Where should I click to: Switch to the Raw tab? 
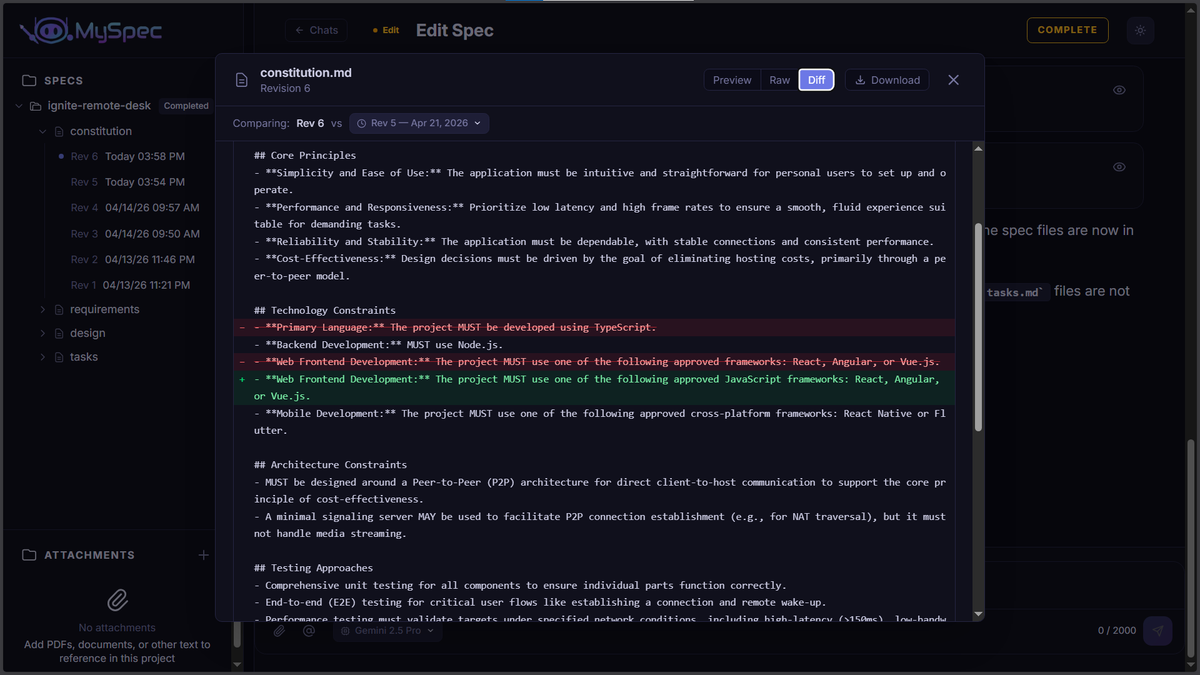pyautogui.click(x=780, y=80)
